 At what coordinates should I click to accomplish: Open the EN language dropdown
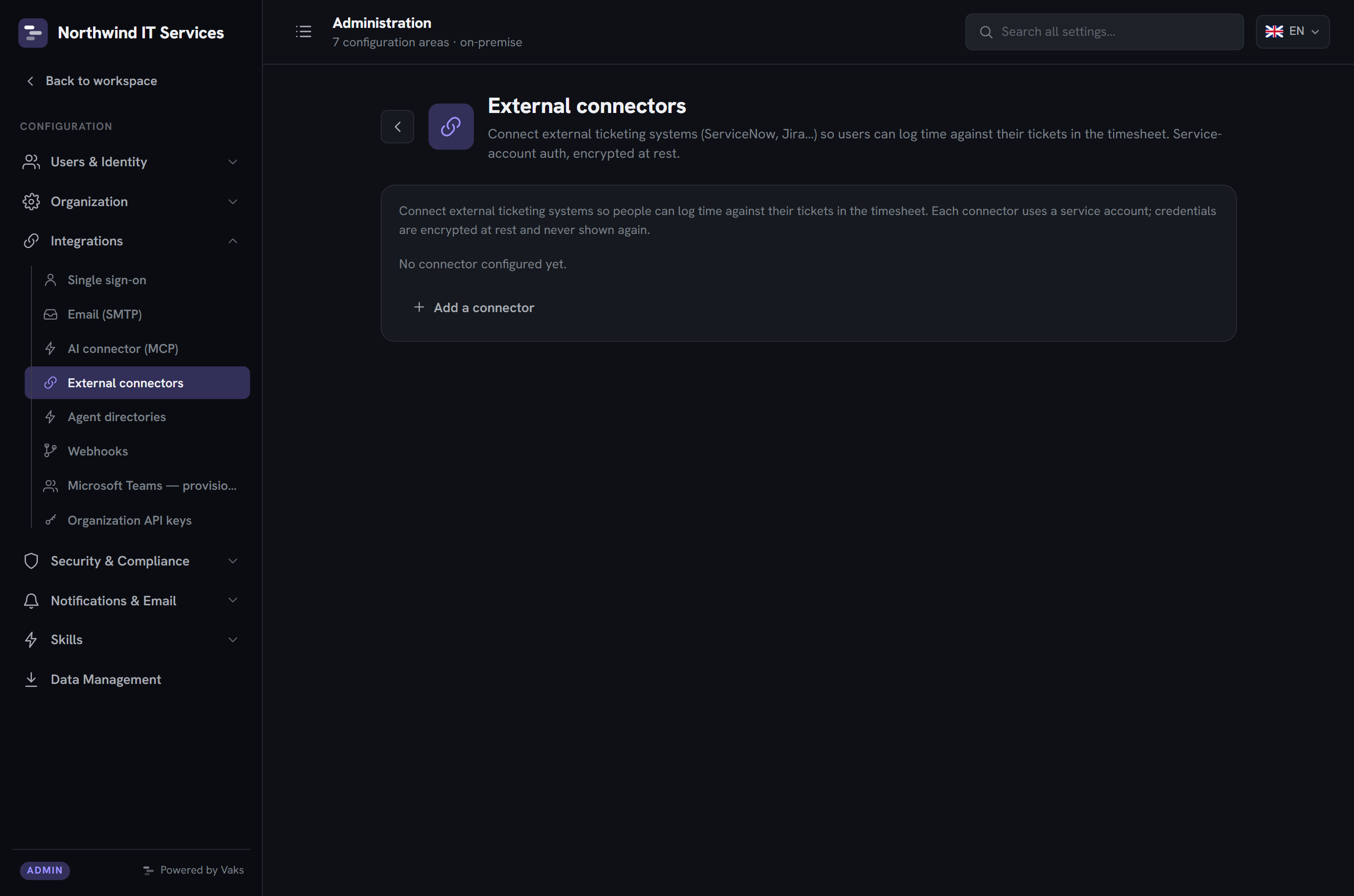click(x=1292, y=31)
